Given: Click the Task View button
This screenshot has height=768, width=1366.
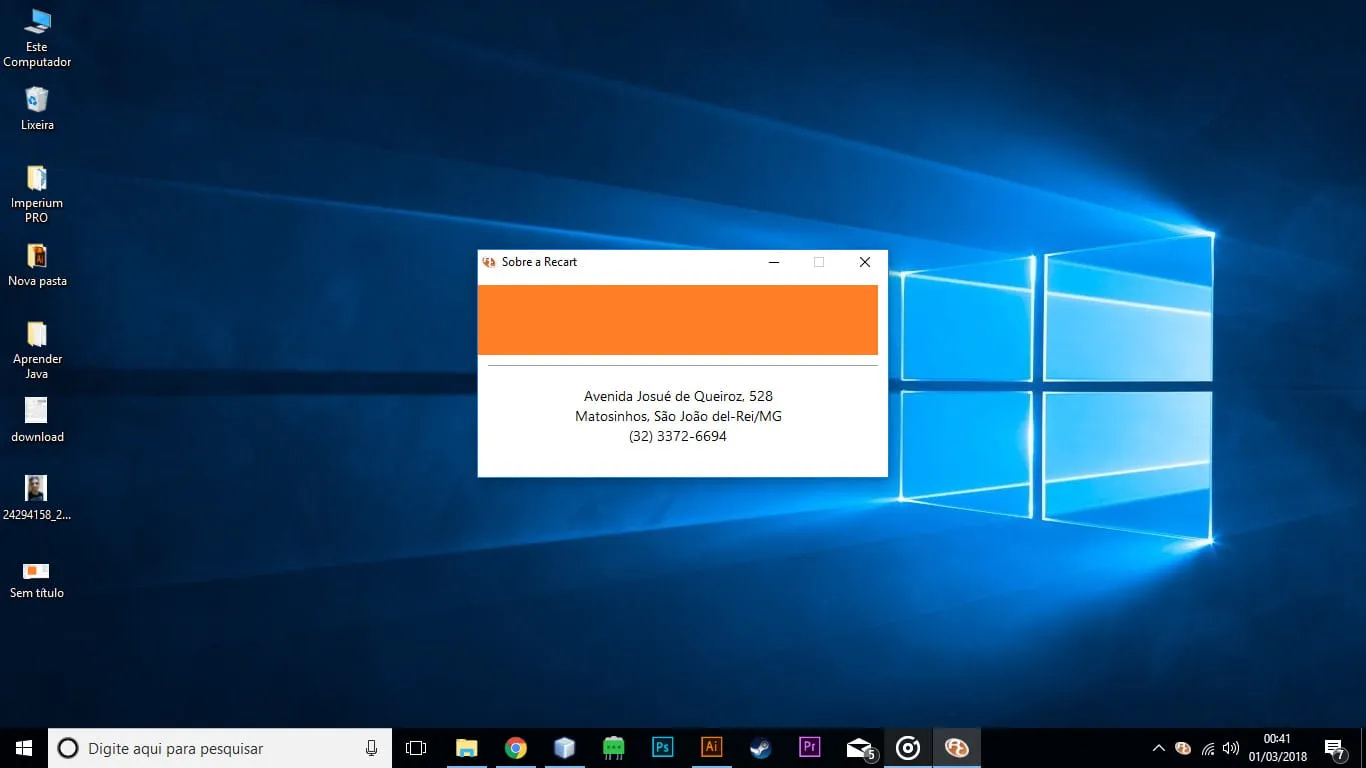Looking at the screenshot, I should [x=416, y=747].
